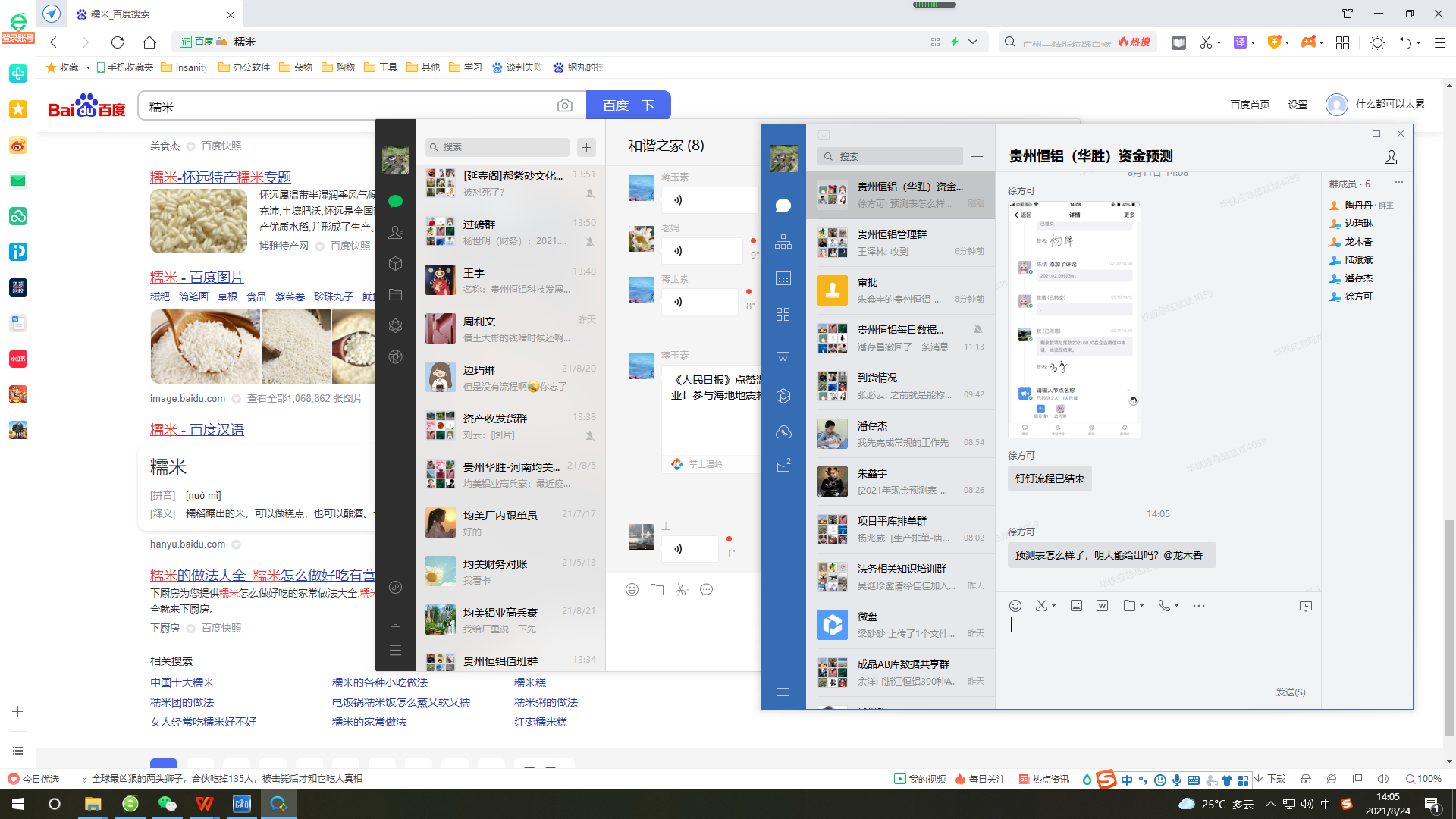The height and width of the screenshot is (819, 1456).
Task: Open the cloud meeting icon in WeCom sidebar
Action: click(783, 432)
